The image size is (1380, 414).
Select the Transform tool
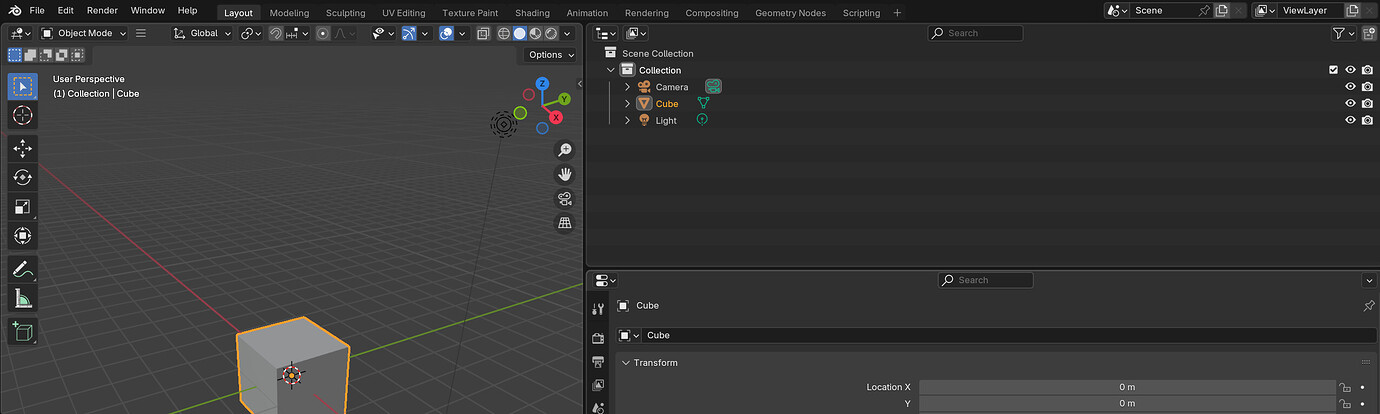click(23, 236)
